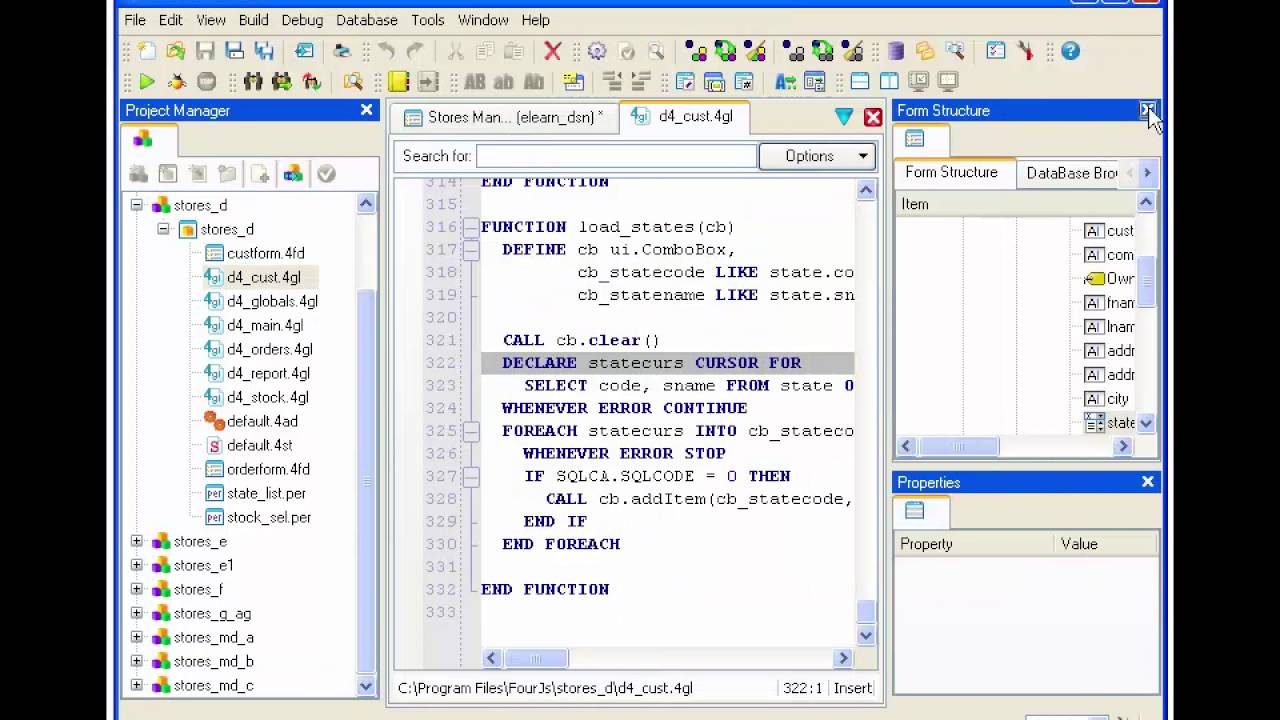Toggle the Insert mode indicator in the status bar
This screenshot has width=1280, height=720.
coord(854,688)
